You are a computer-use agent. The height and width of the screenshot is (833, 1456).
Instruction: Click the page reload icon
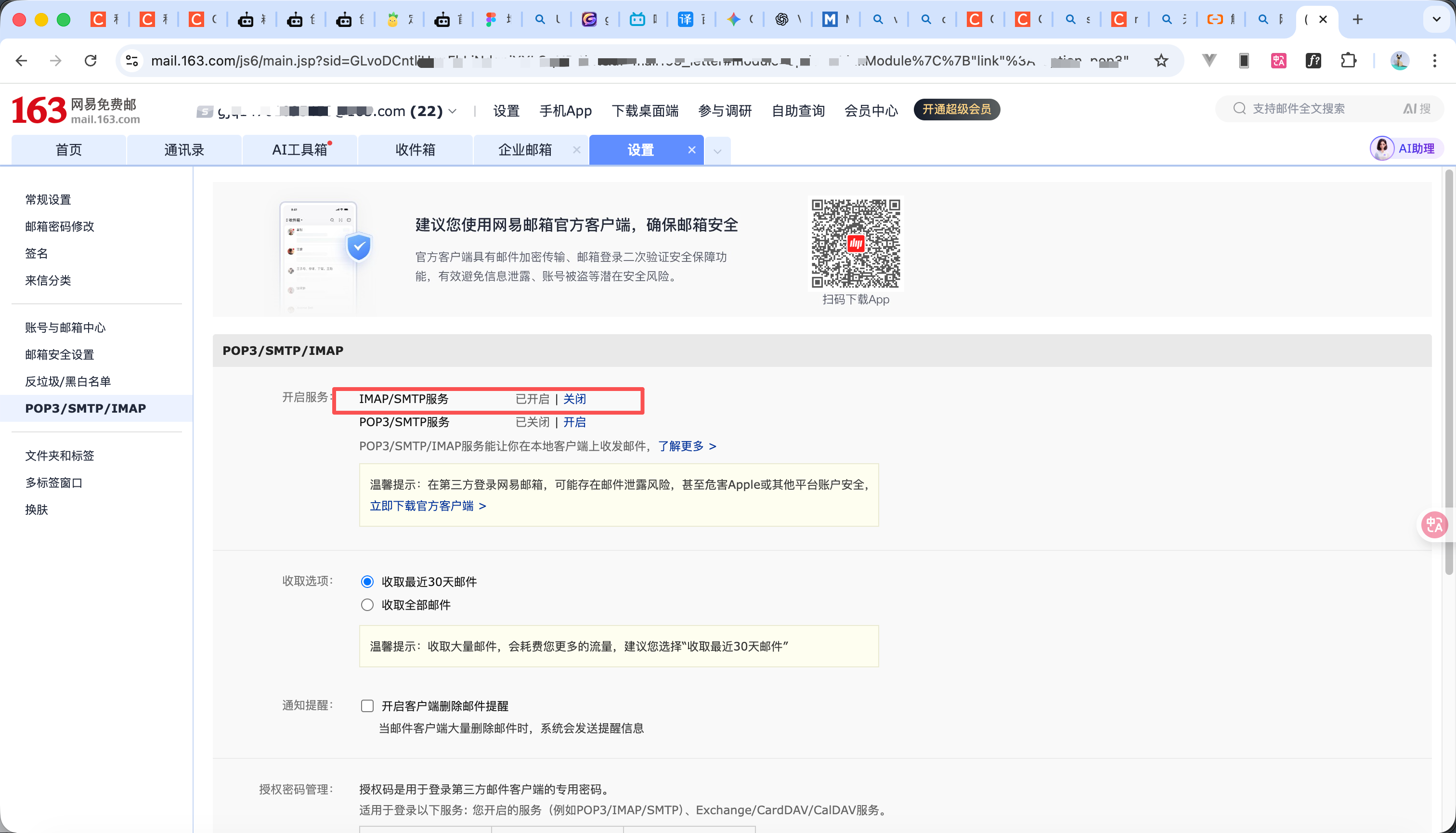(x=91, y=60)
